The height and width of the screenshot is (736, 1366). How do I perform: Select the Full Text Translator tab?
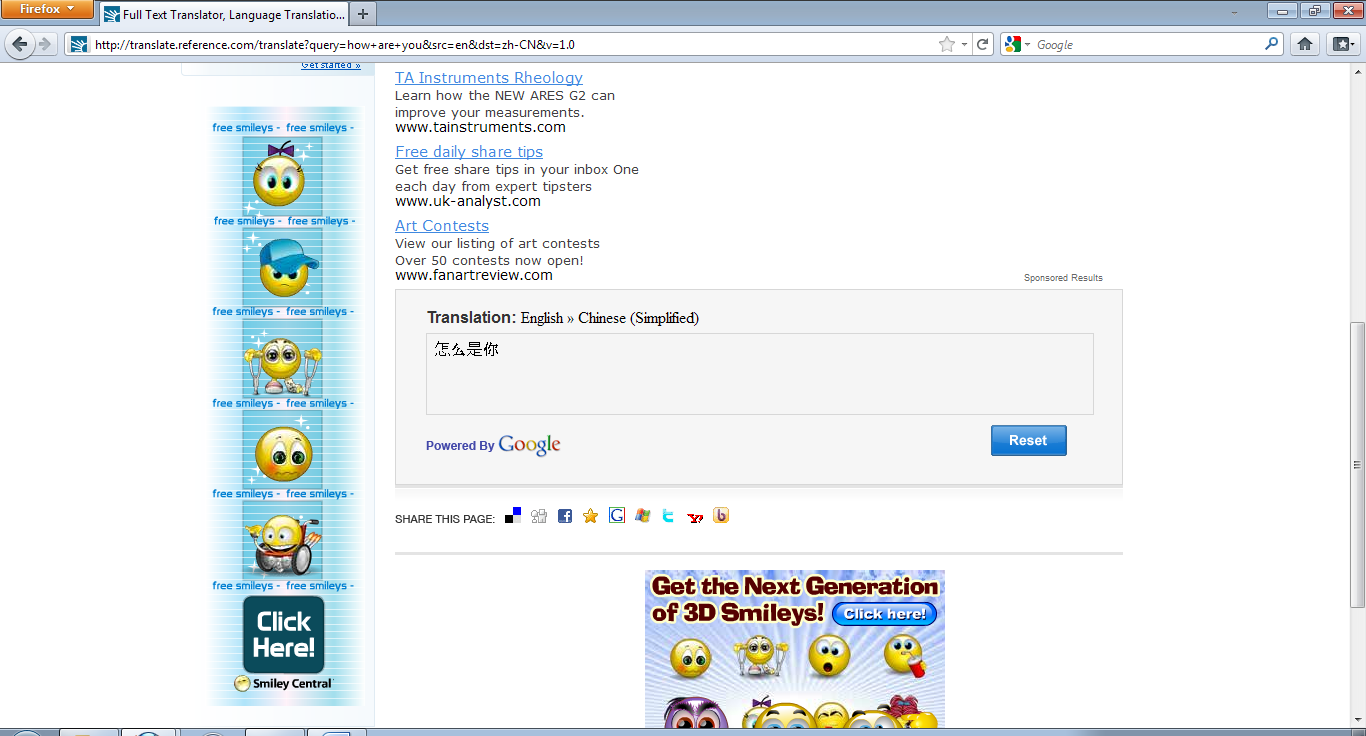[x=225, y=14]
